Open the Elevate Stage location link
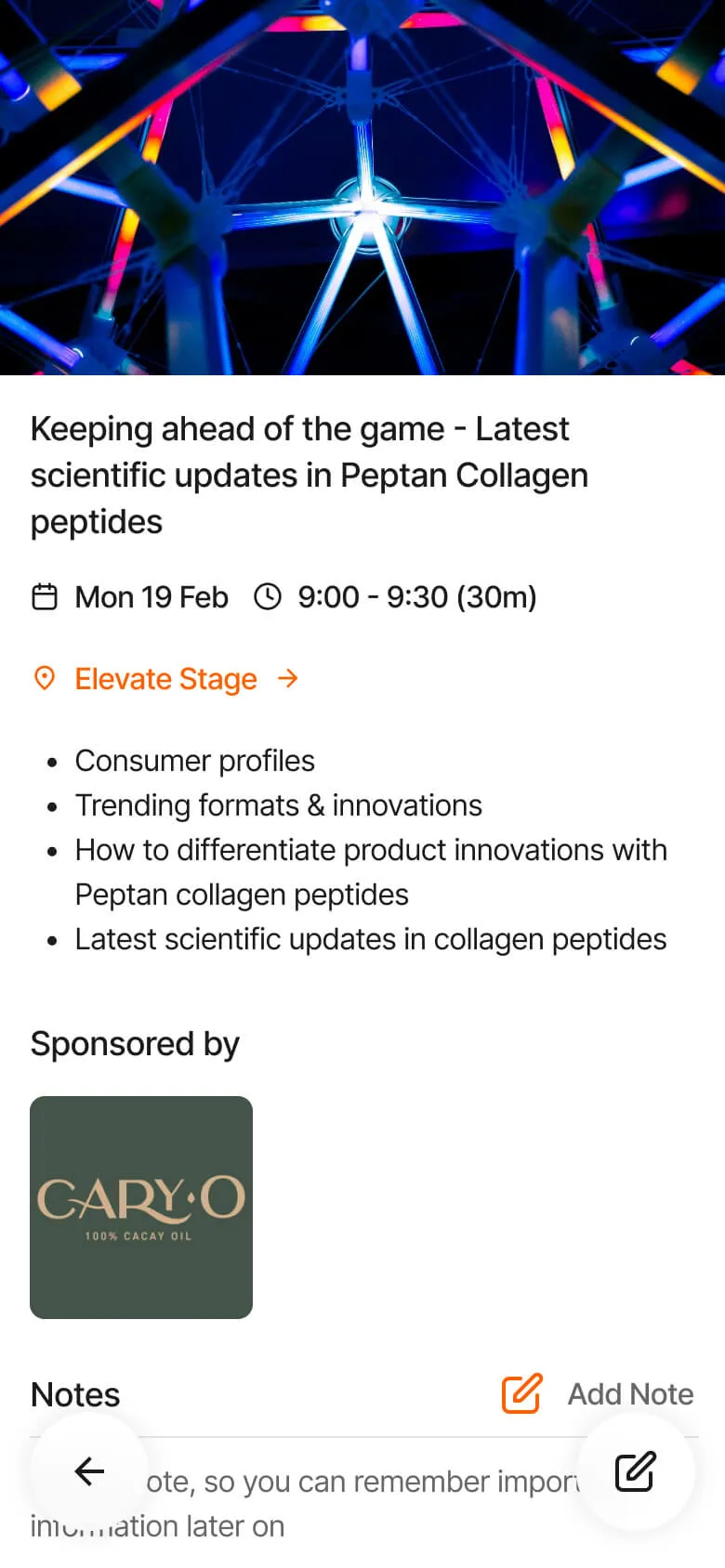 coord(165,679)
